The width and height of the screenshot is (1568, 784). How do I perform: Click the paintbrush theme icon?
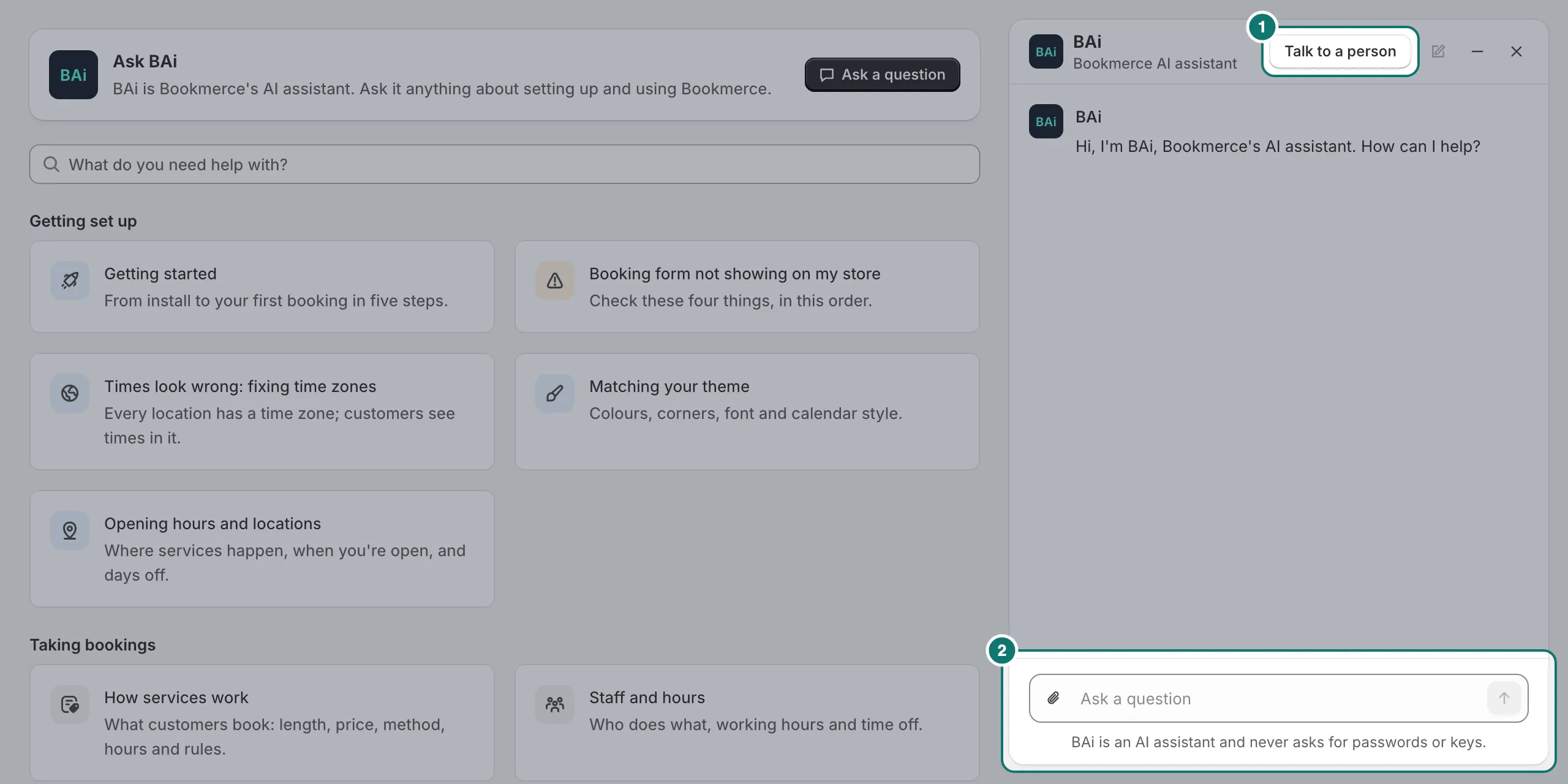coord(555,393)
